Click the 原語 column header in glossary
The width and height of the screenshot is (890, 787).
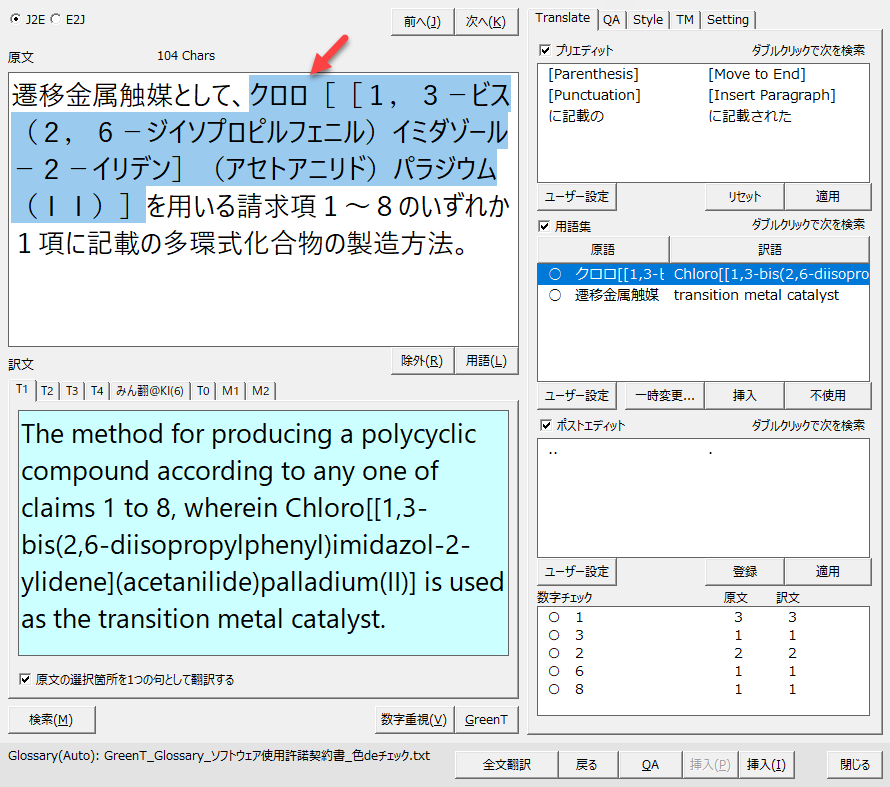point(603,249)
